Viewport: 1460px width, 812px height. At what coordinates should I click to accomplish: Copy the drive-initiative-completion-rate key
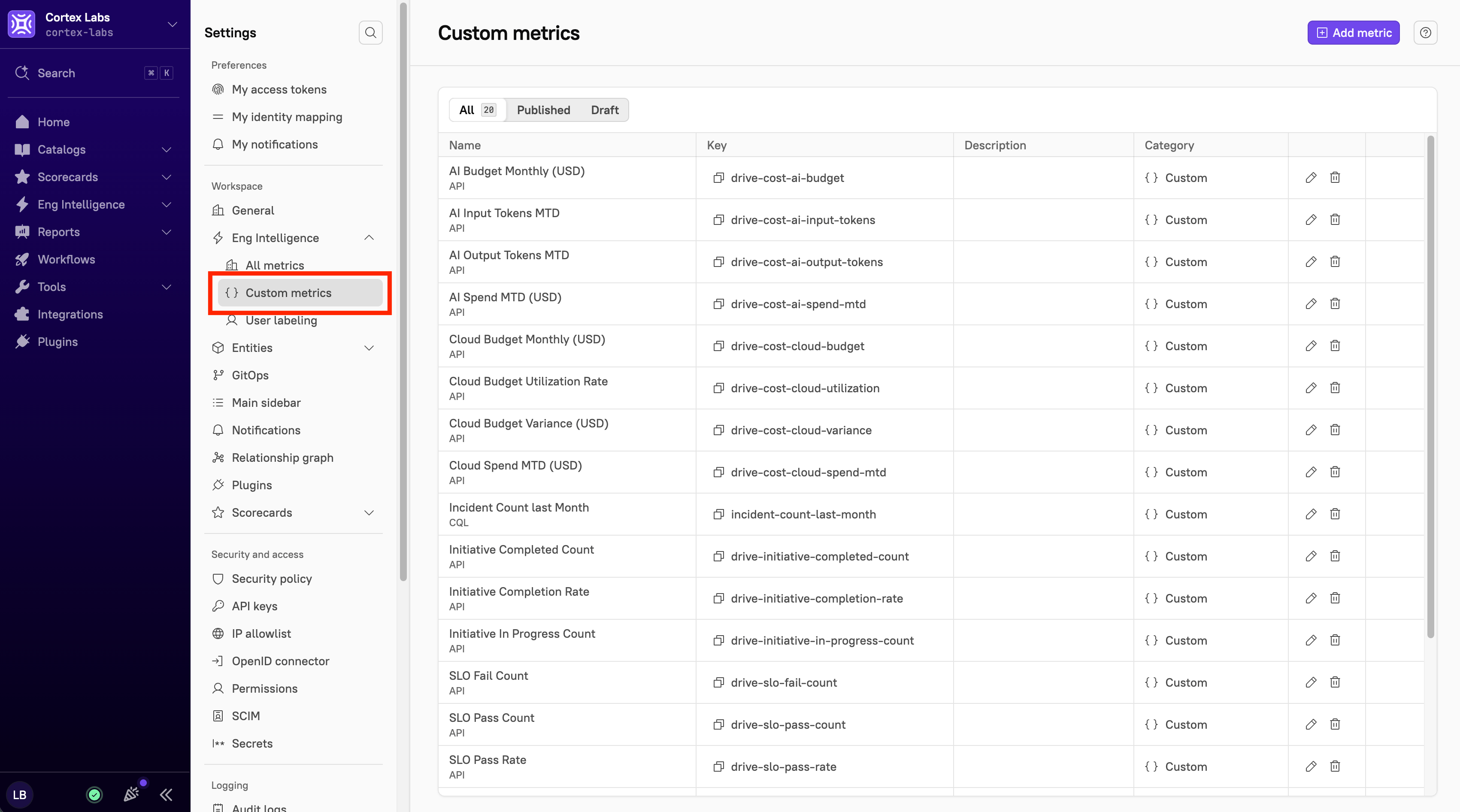(718, 598)
